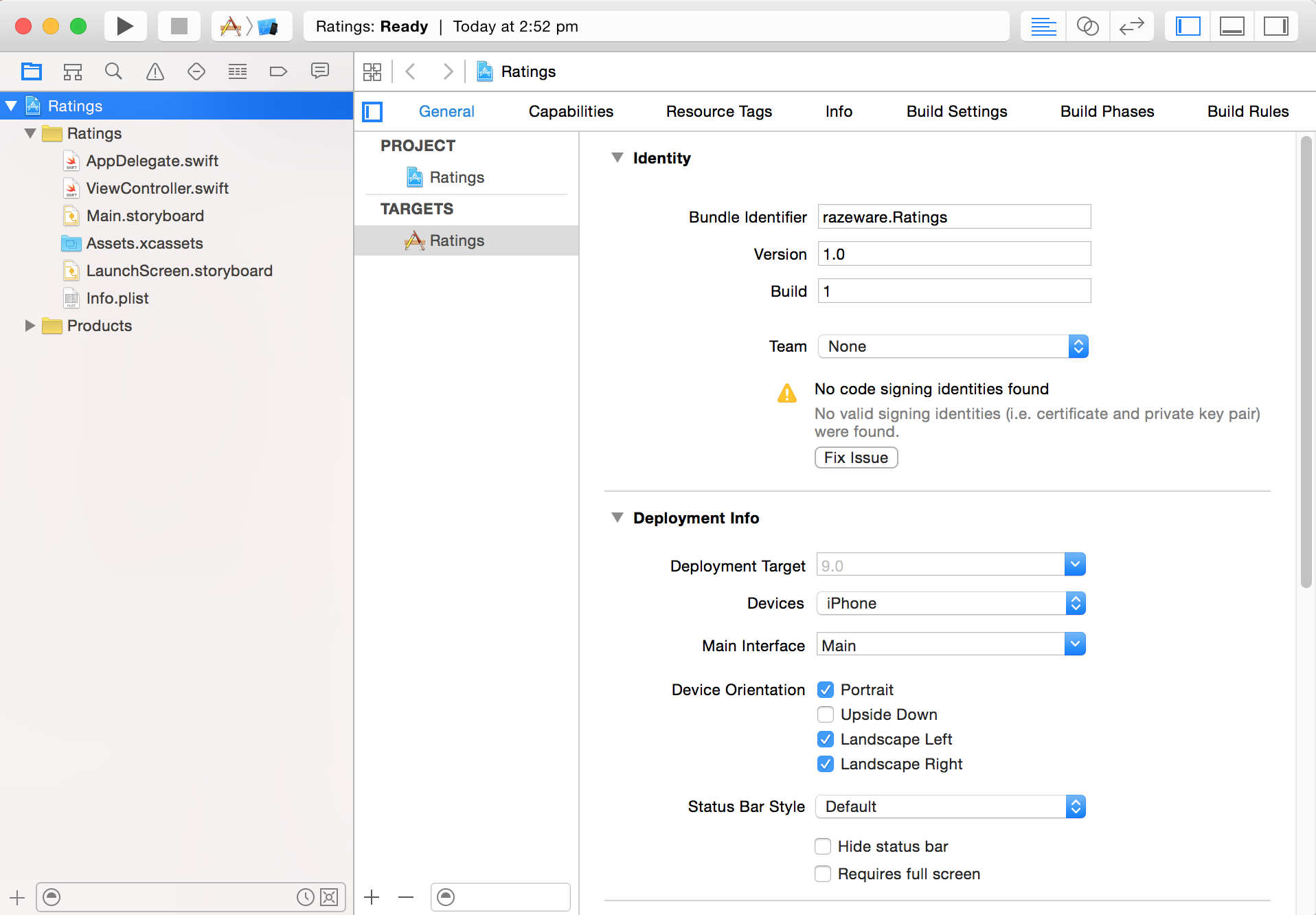Open the scheme selector in the toolbar

pyautogui.click(x=251, y=26)
